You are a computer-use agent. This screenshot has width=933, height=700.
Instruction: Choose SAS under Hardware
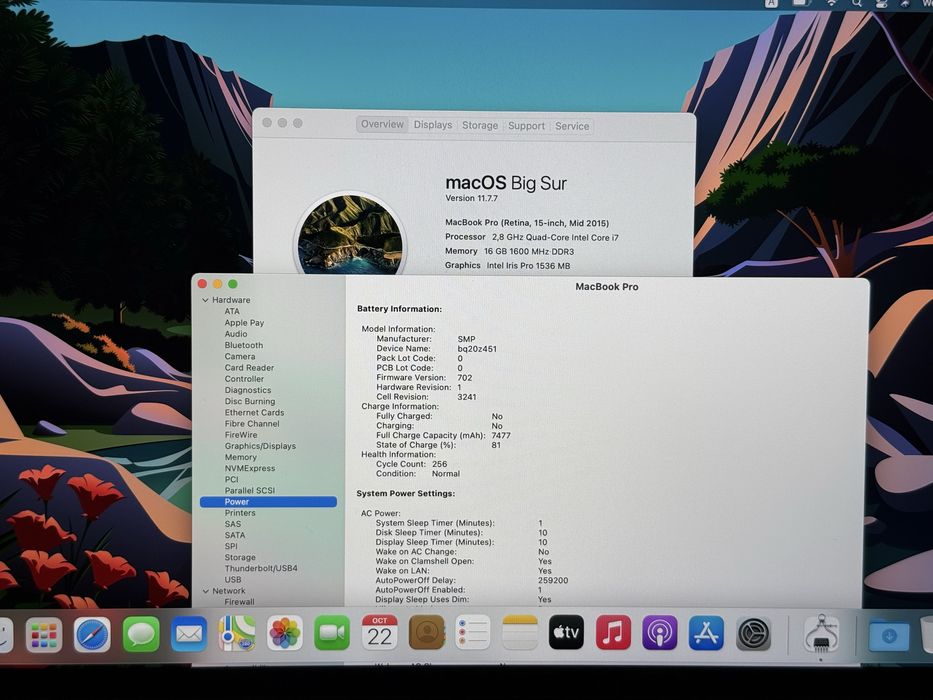click(x=233, y=524)
